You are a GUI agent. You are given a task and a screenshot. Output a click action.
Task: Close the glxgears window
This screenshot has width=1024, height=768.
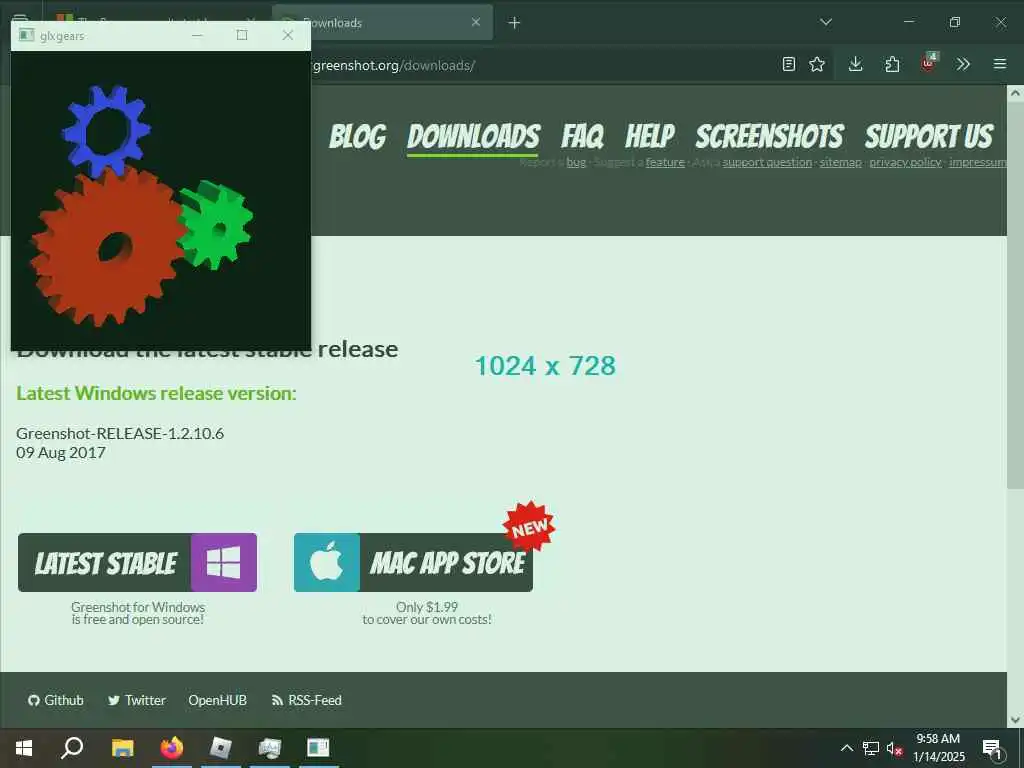pyautogui.click(x=287, y=35)
